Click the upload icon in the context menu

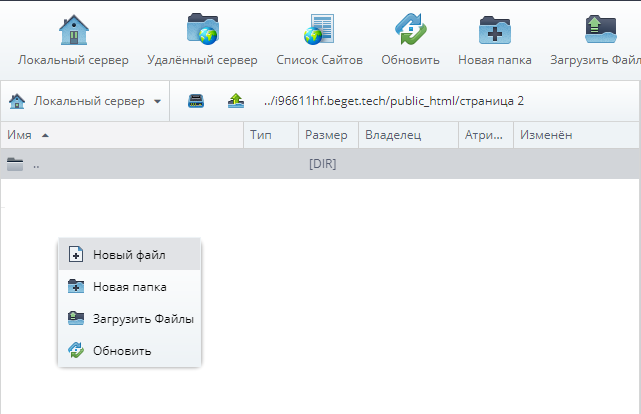[x=76, y=318]
